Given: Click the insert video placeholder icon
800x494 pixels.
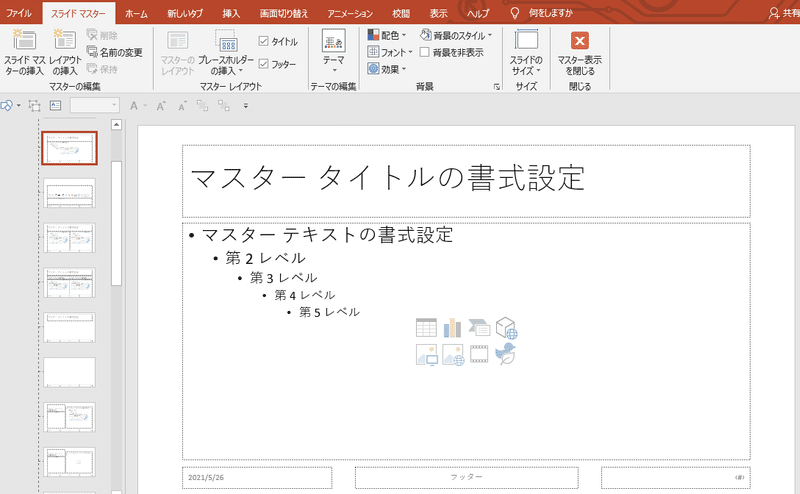Looking at the screenshot, I should [479, 354].
